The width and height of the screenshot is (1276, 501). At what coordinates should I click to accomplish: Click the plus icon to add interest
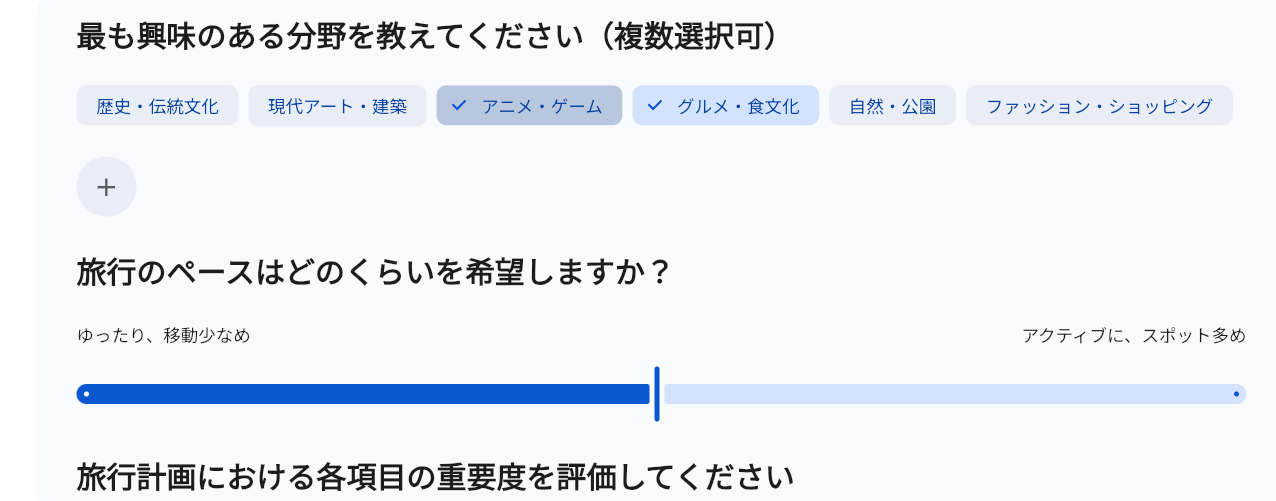tap(106, 187)
